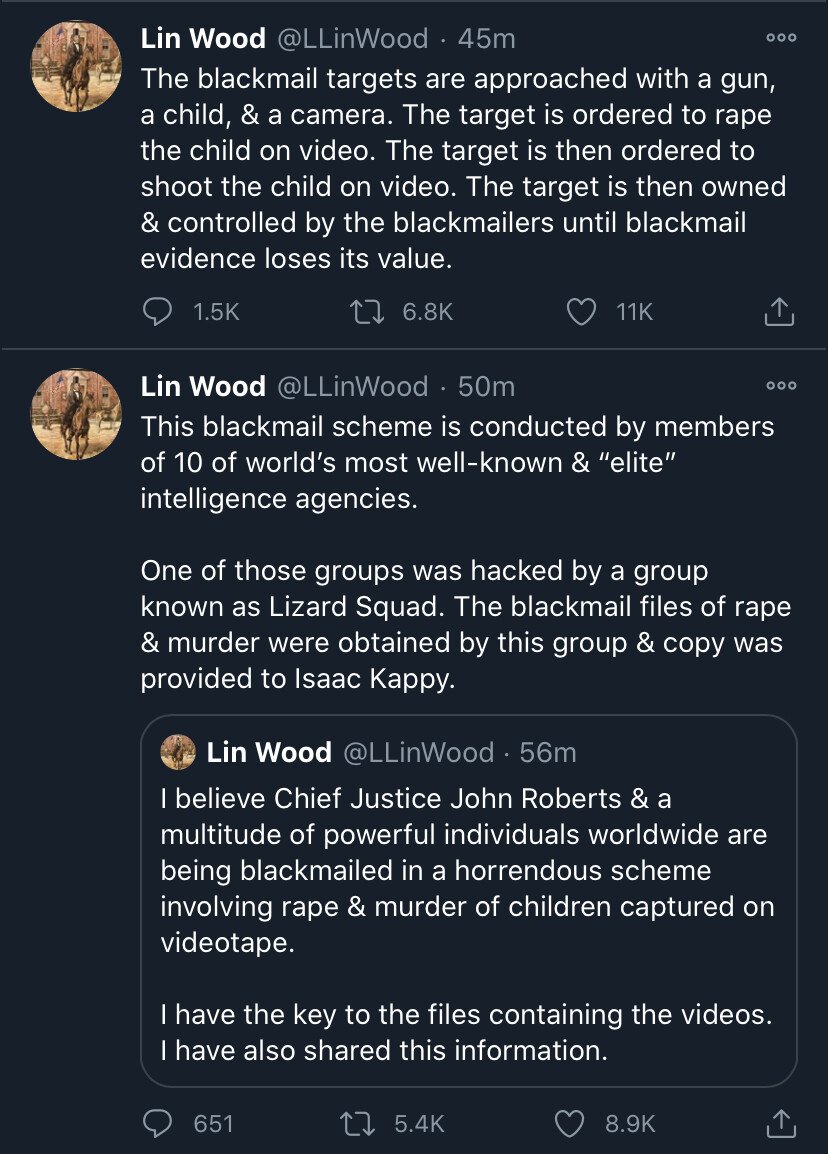828x1154 pixels.
Task: Share the 50m tweet
Action: tap(779, 1123)
